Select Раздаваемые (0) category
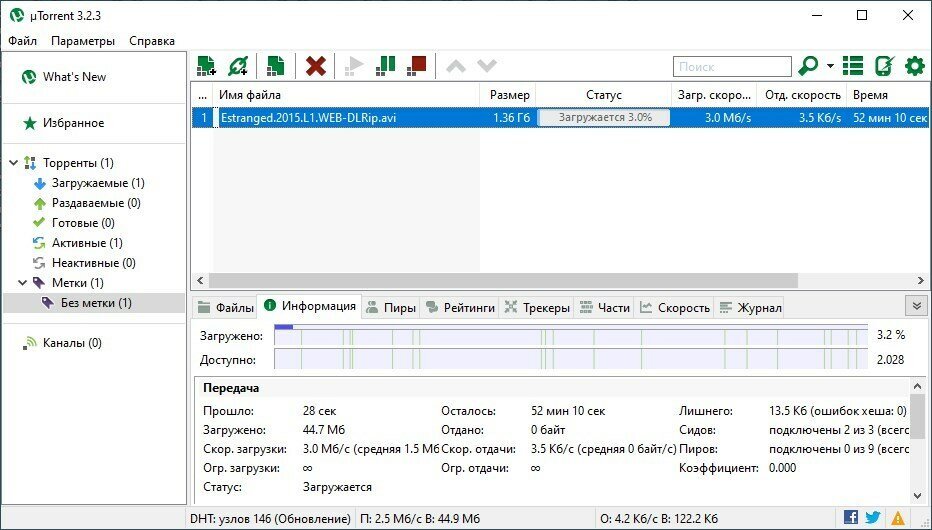 [x=87, y=203]
